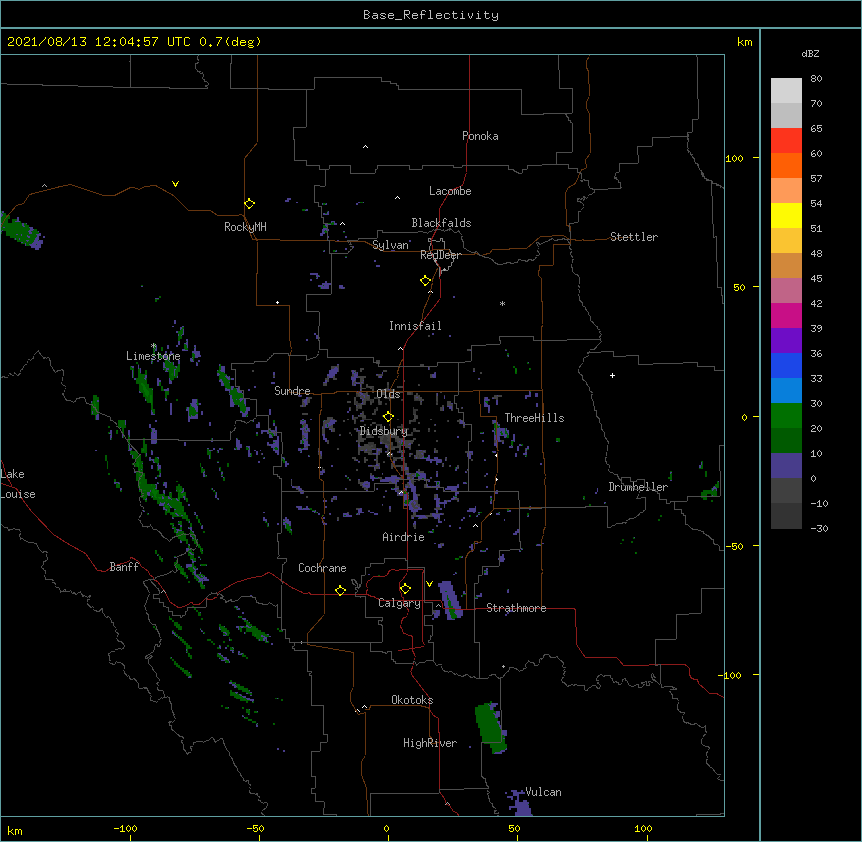The height and width of the screenshot is (842, 862).
Task: Click the Calgary city label
Action: [399, 603]
